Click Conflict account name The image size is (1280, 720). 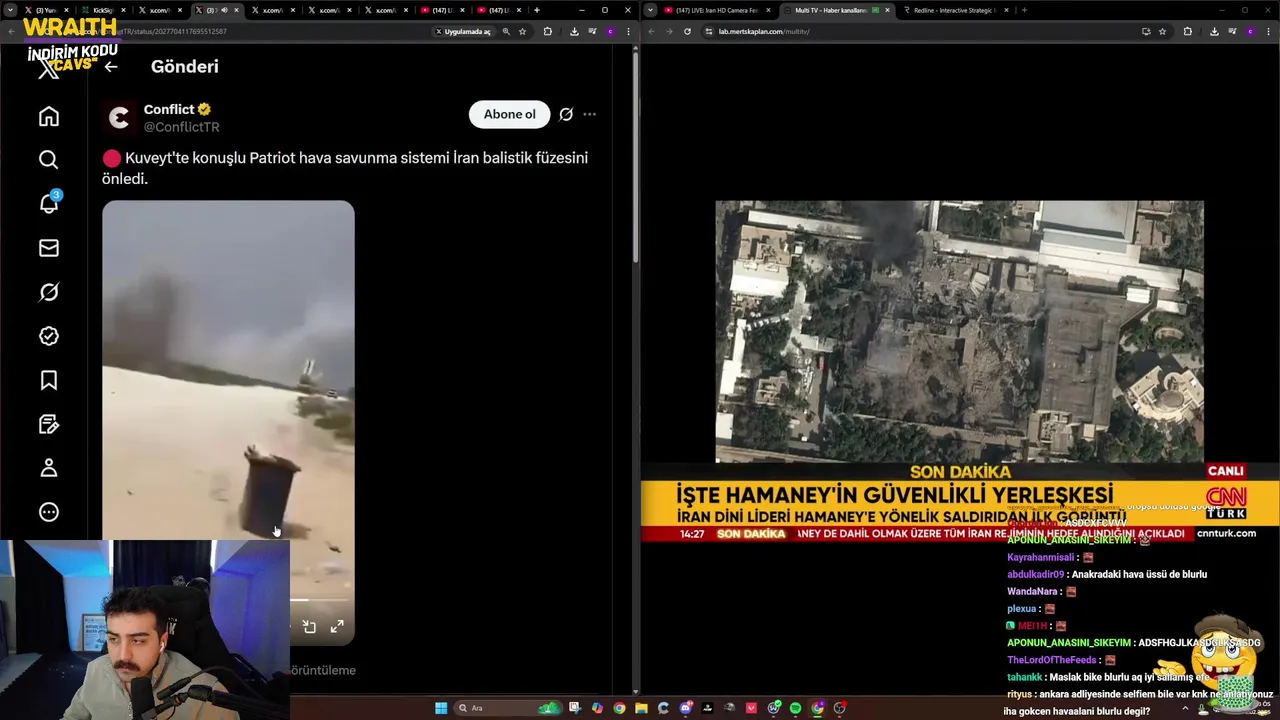pyautogui.click(x=169, y=109)
